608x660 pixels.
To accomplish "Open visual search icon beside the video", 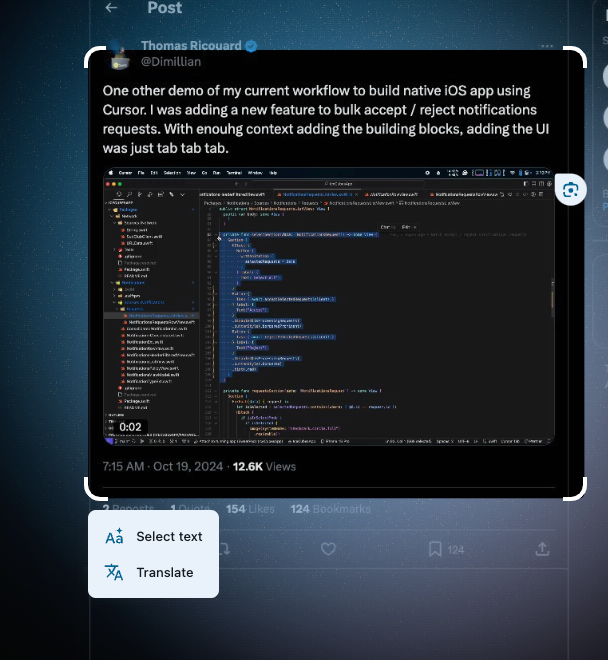I will 571,190.
